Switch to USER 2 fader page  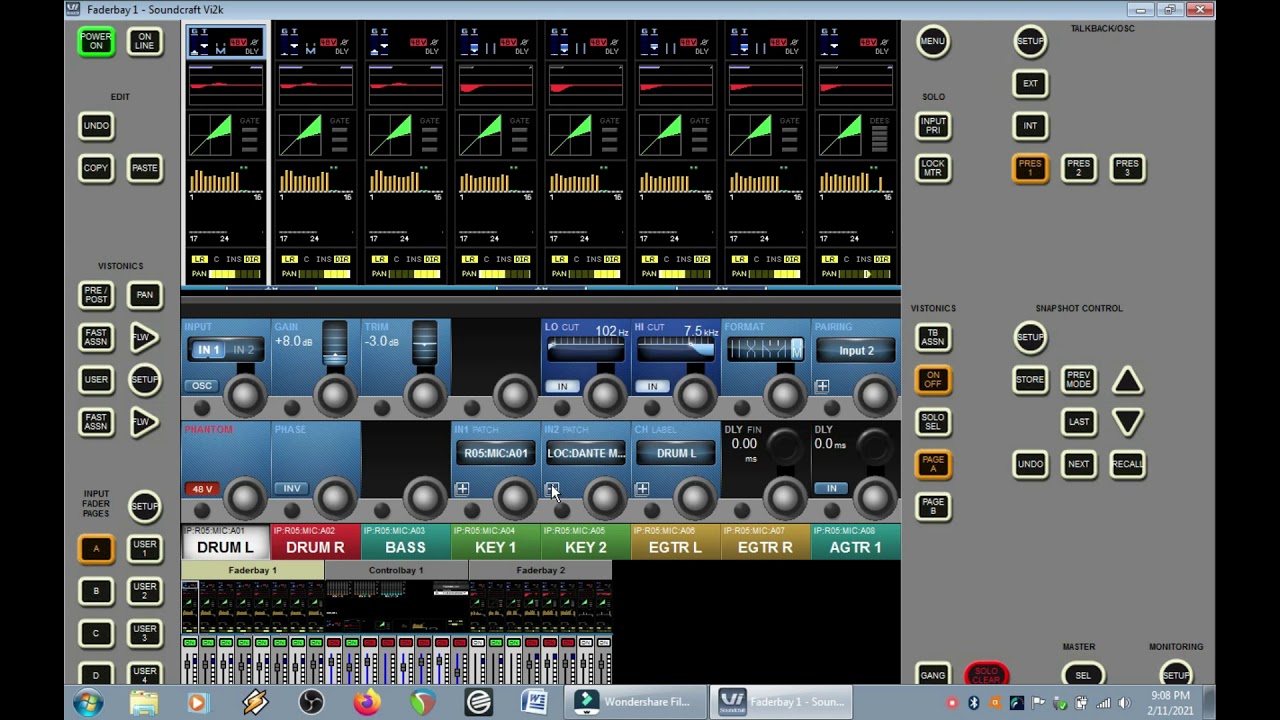145,591
